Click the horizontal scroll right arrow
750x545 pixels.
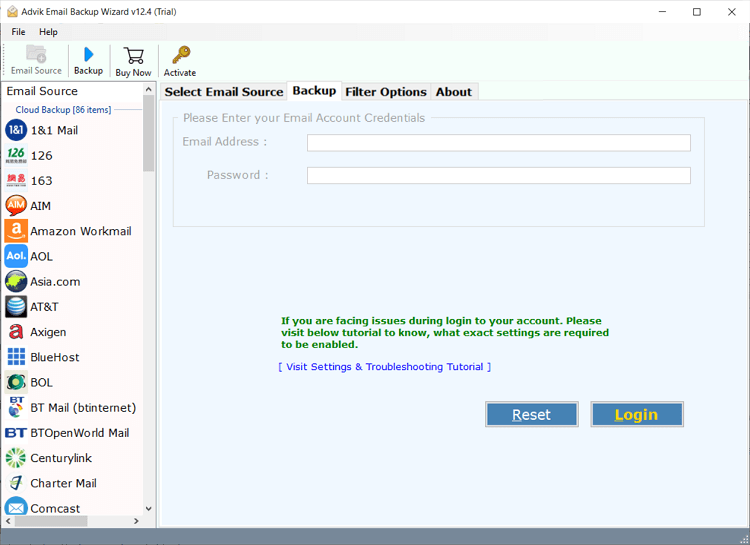136,521
